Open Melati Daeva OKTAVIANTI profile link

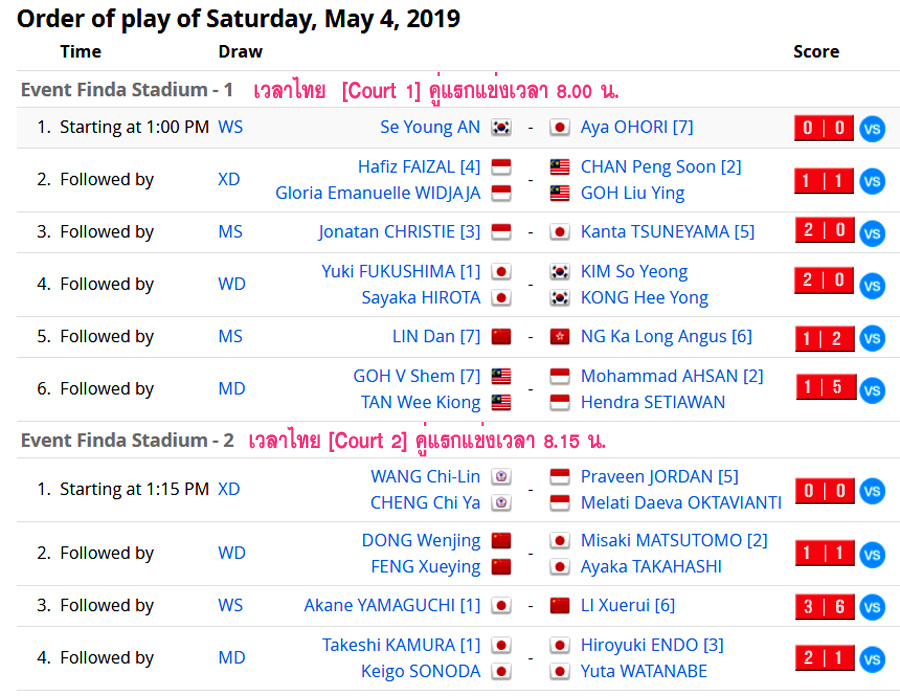[x=681, y=503]
